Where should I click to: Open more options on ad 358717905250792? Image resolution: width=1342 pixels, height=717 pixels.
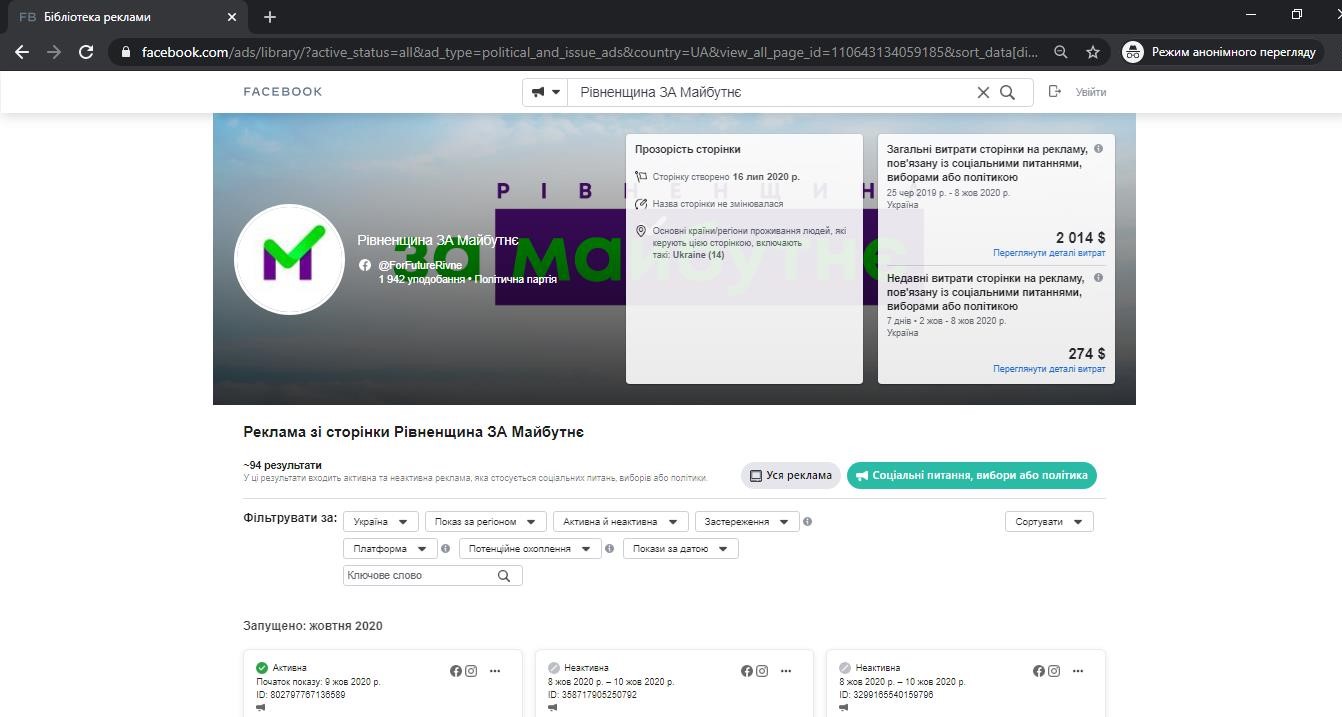pyautogui.click(x=786, y=671)
